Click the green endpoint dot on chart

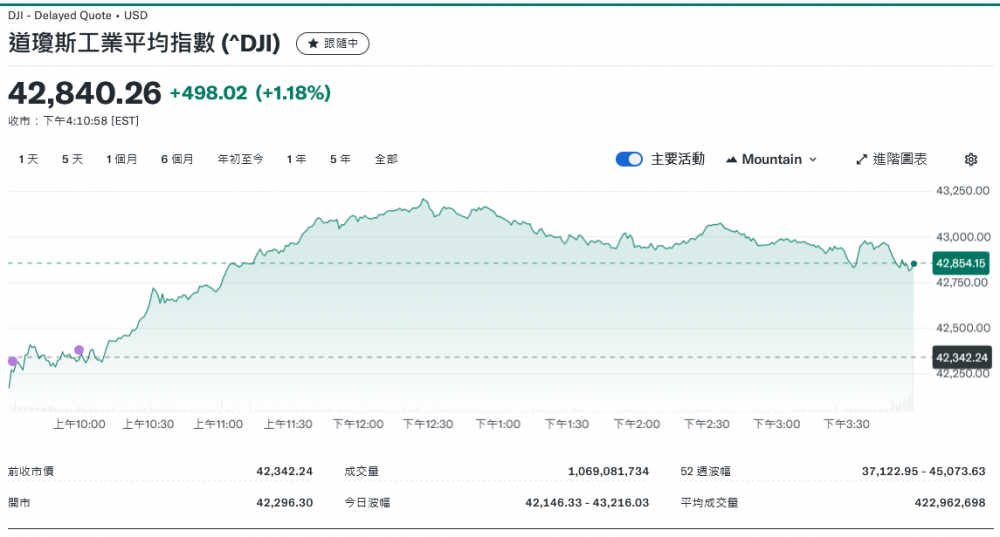(x=914, y=263)
